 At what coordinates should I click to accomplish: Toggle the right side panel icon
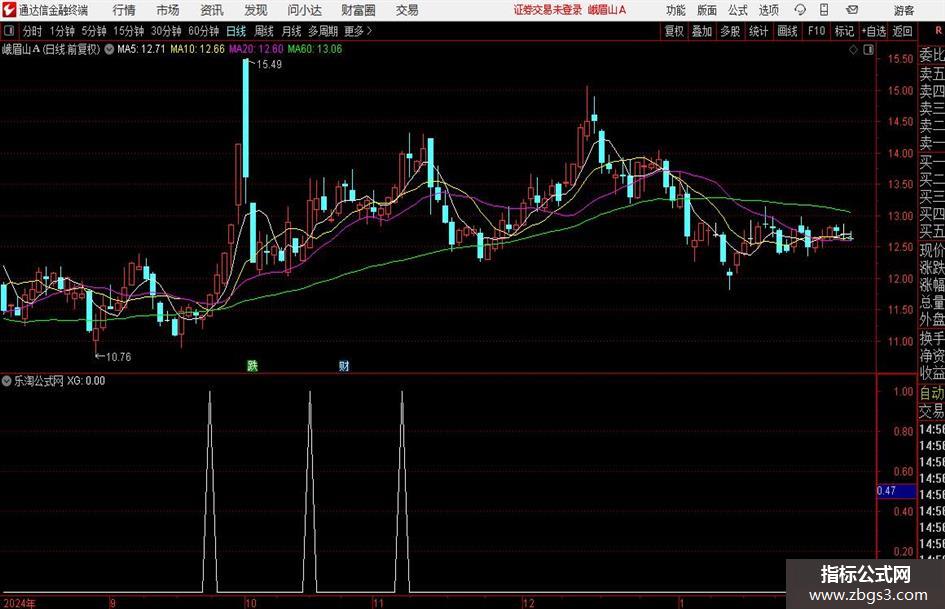pyautogui.click(x=868, y=50)
